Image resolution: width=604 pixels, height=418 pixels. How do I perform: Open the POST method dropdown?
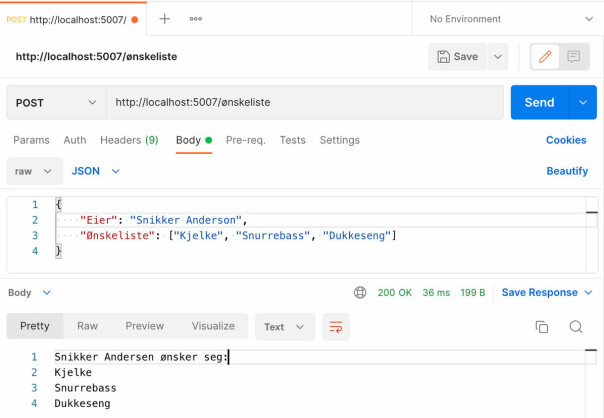[x=56, y=102]
